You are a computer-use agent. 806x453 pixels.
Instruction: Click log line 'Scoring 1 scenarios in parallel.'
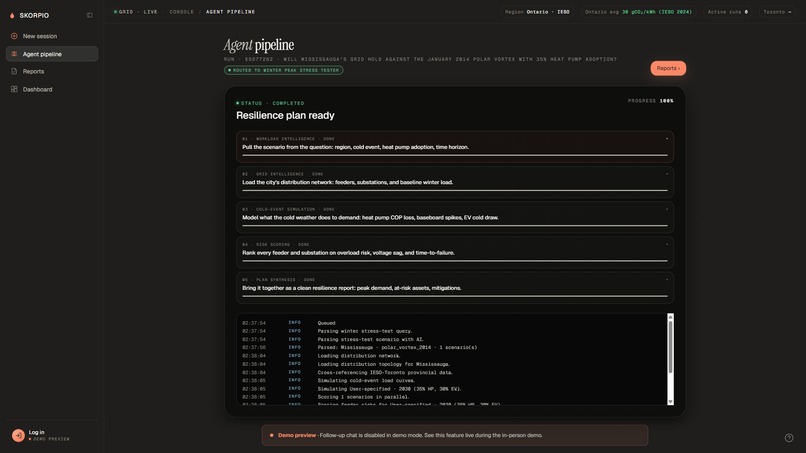pyautogui.click(x=363, y=397)
